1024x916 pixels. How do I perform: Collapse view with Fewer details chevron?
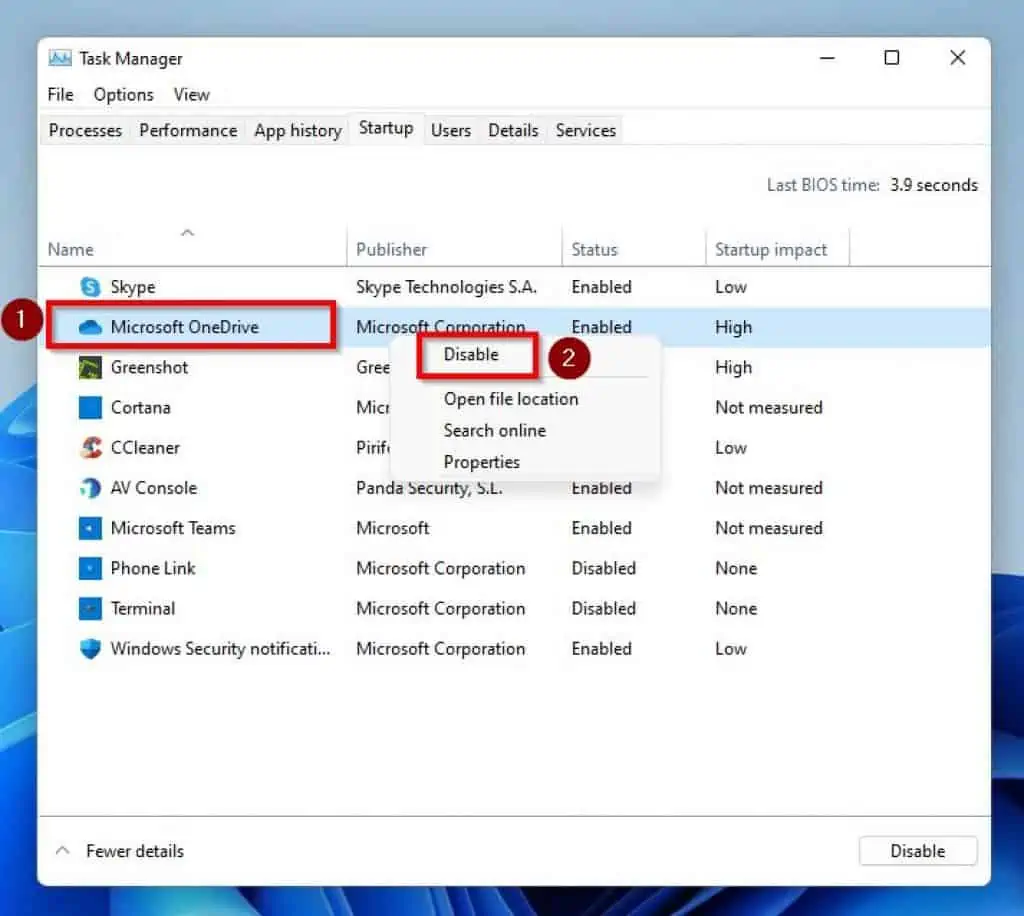(63, 851)
